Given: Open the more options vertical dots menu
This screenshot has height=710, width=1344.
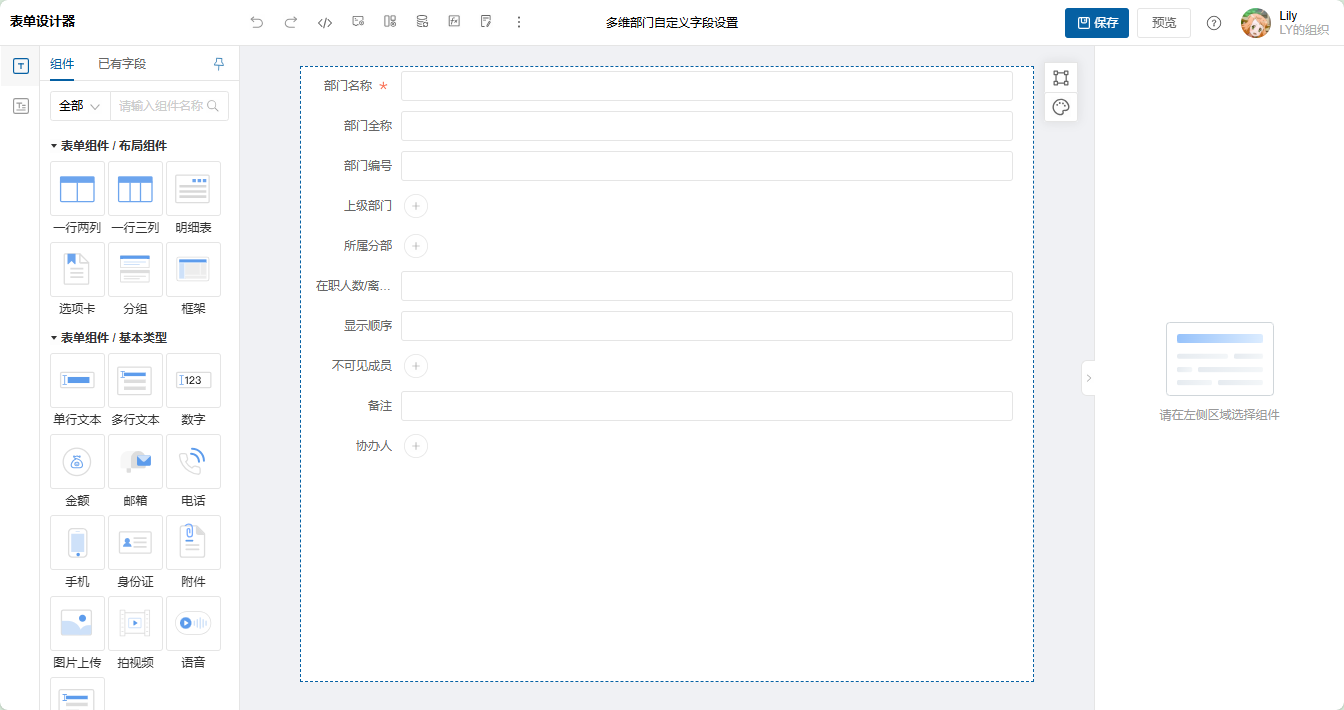Looking at the screenshot, I should pyautogui.click(x=519, y=22).
